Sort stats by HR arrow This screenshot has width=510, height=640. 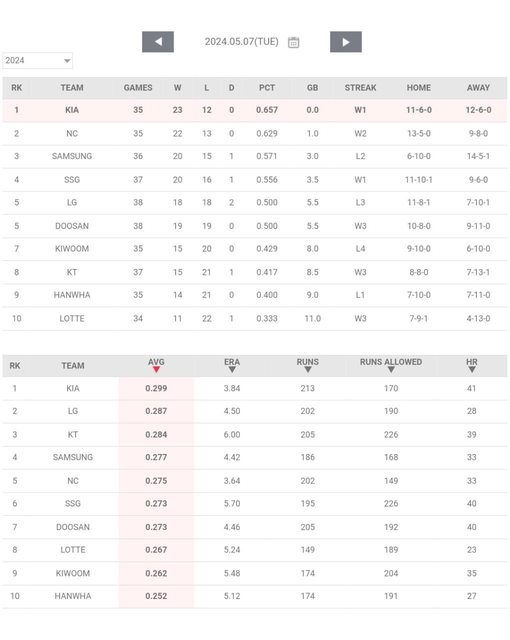(472, 370)
